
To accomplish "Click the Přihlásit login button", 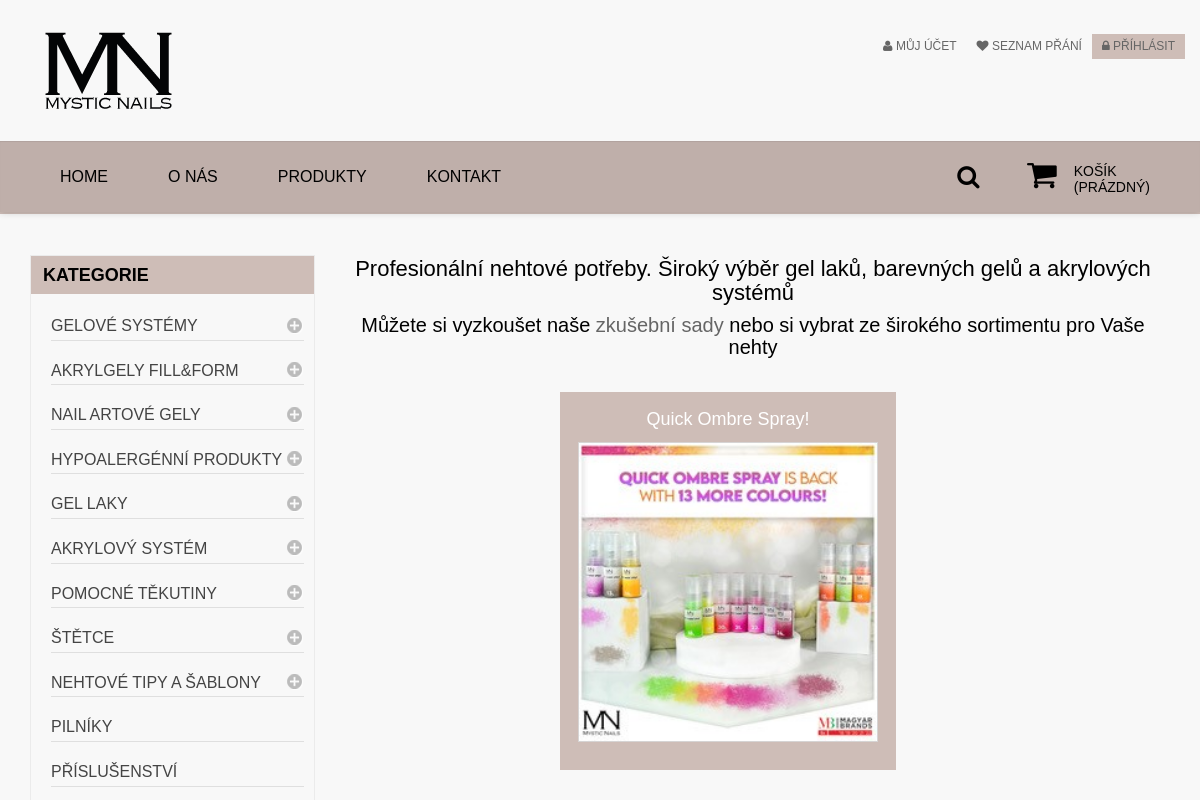I will [1138, 46].
